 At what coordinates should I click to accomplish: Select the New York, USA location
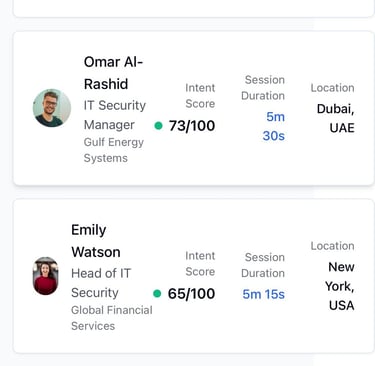(340, 286)
